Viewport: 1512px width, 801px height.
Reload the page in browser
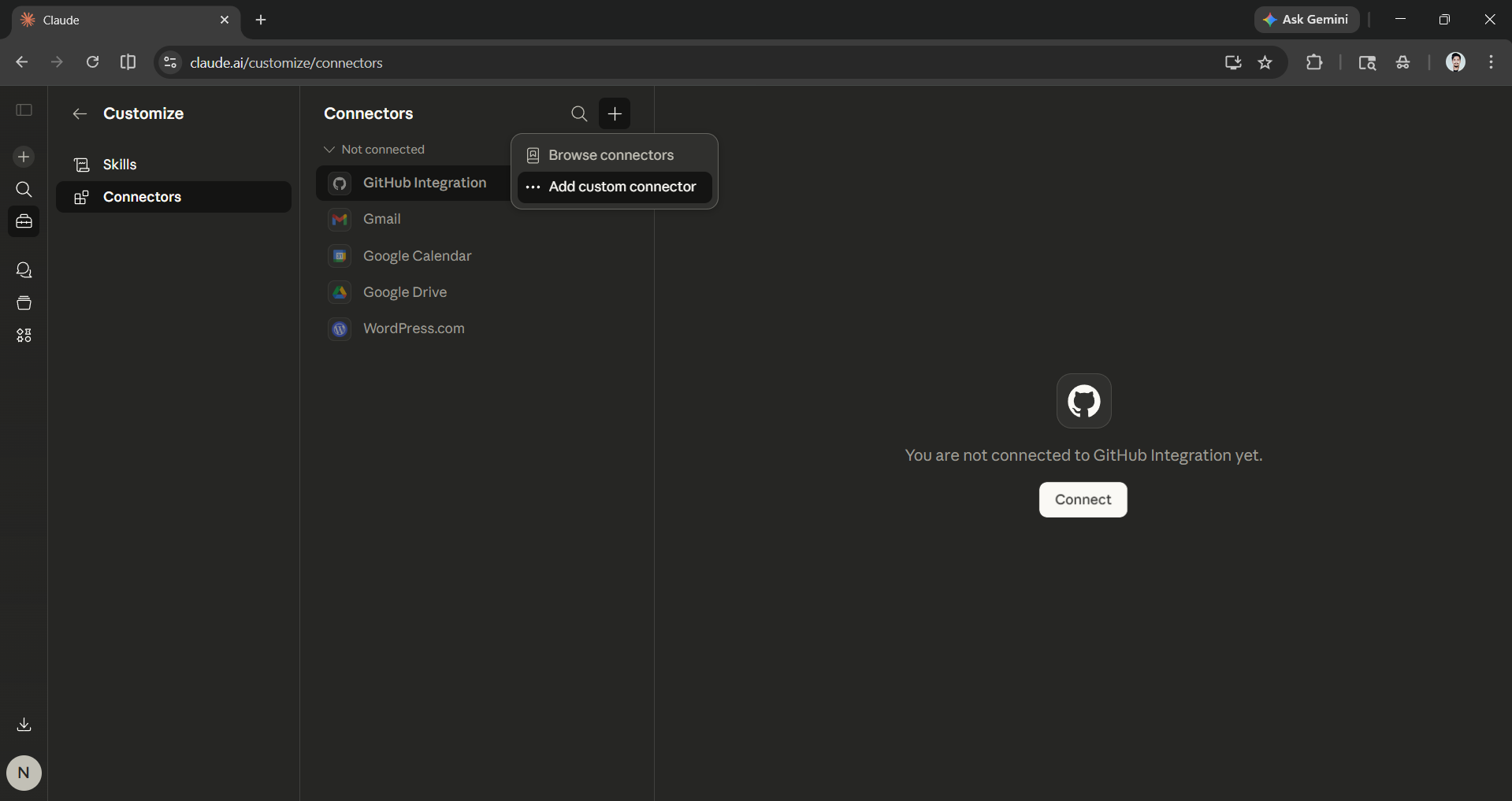[x=92, y=62]
